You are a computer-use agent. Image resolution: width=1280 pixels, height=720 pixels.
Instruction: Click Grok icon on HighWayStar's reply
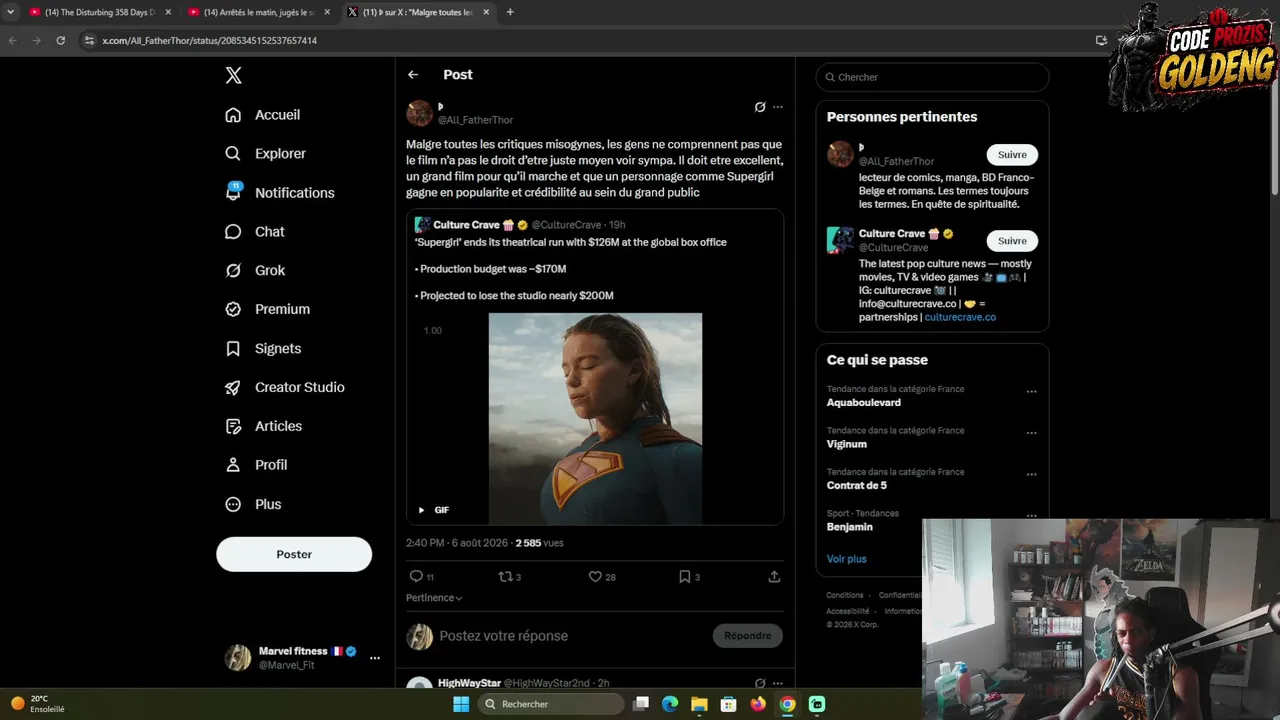760,684
